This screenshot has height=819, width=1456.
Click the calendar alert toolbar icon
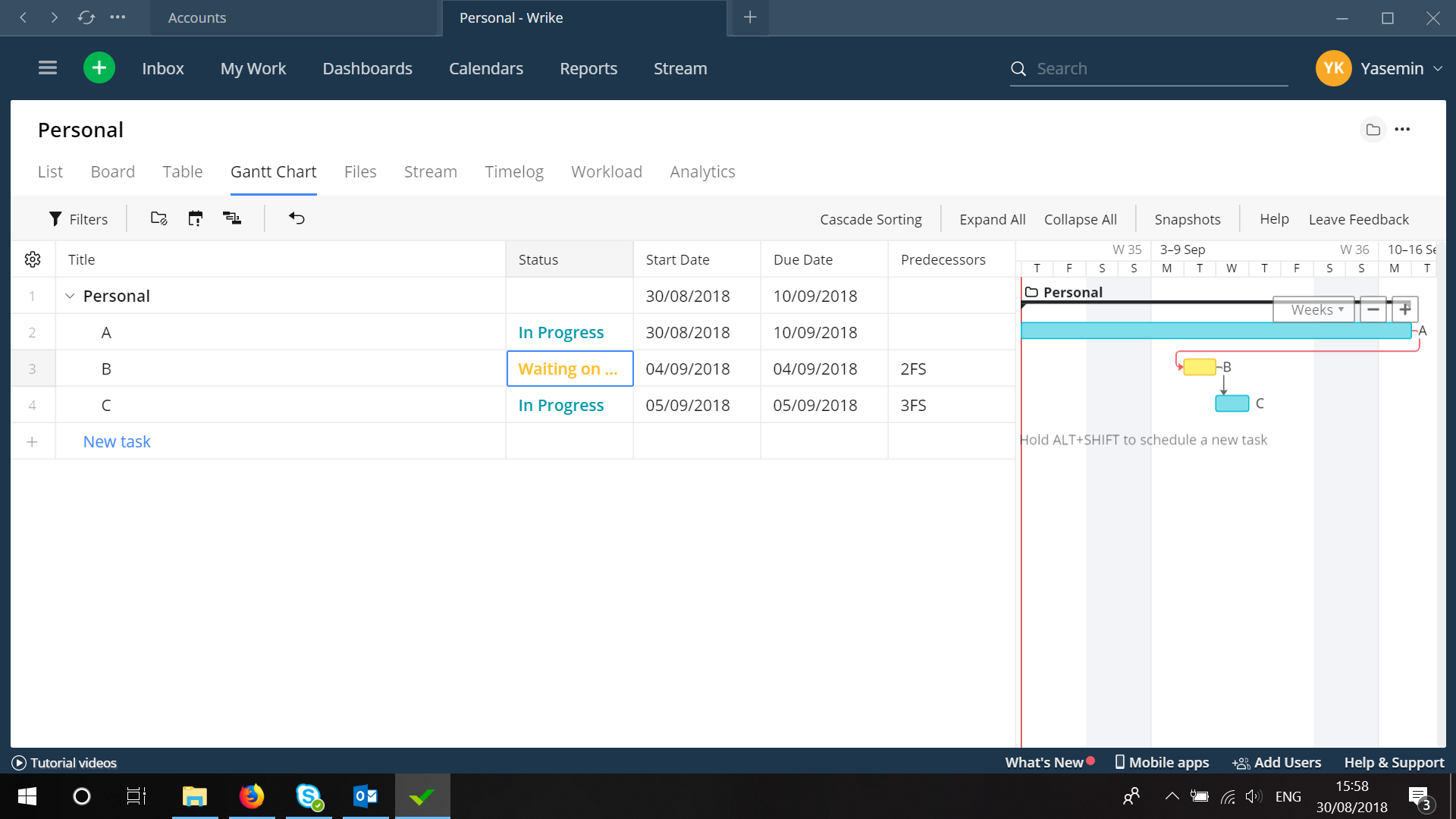196,218
